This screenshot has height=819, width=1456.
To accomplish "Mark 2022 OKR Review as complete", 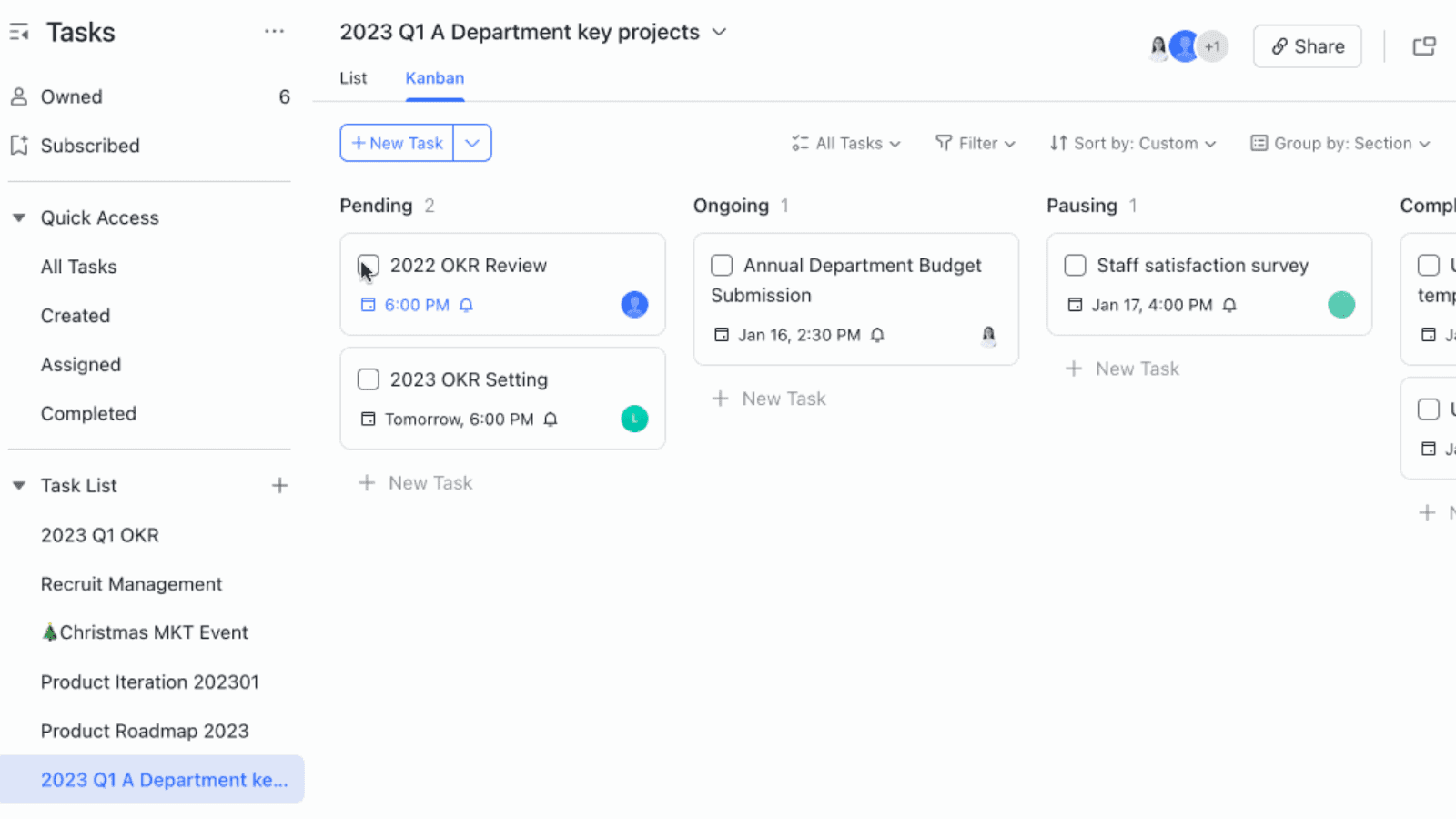I will coord(368,265).
